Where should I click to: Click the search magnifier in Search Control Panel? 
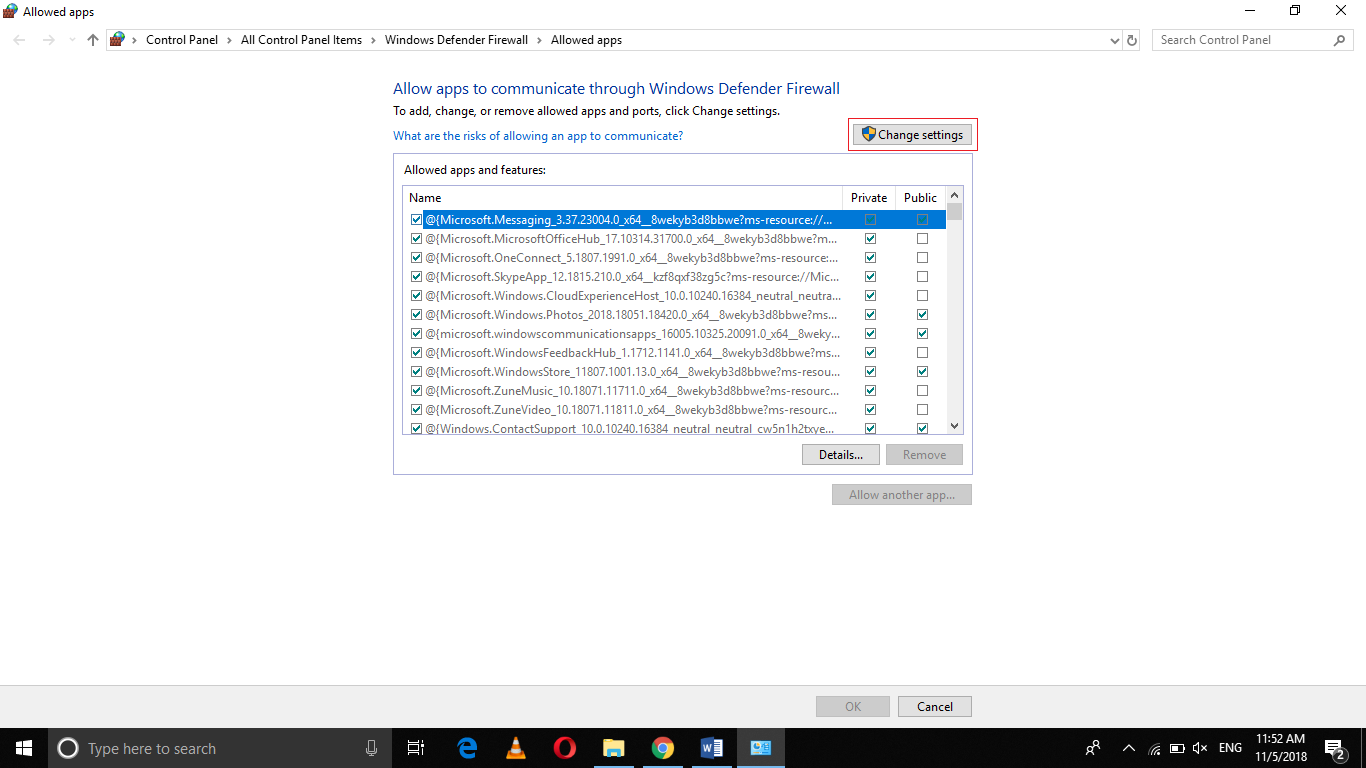click(x=1340, y=39)
